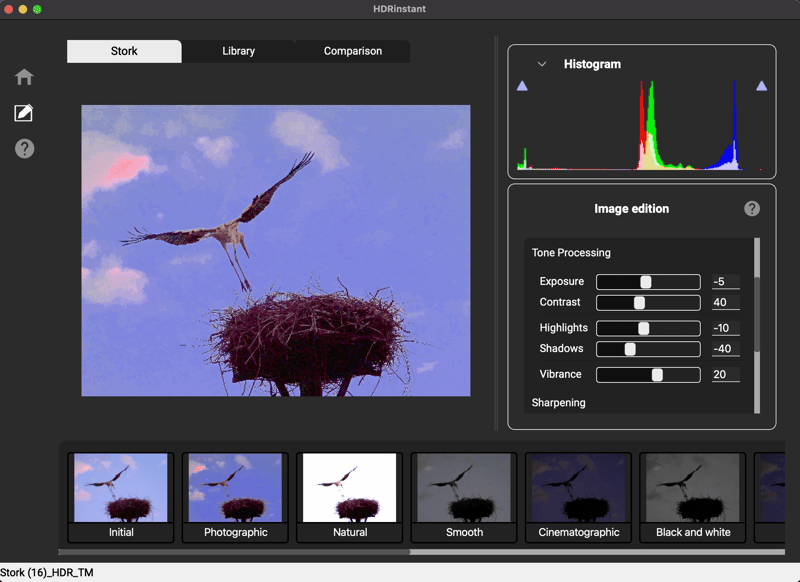
Task: Apply the Photographic preset thumbnail
Action: click(235, 489)
